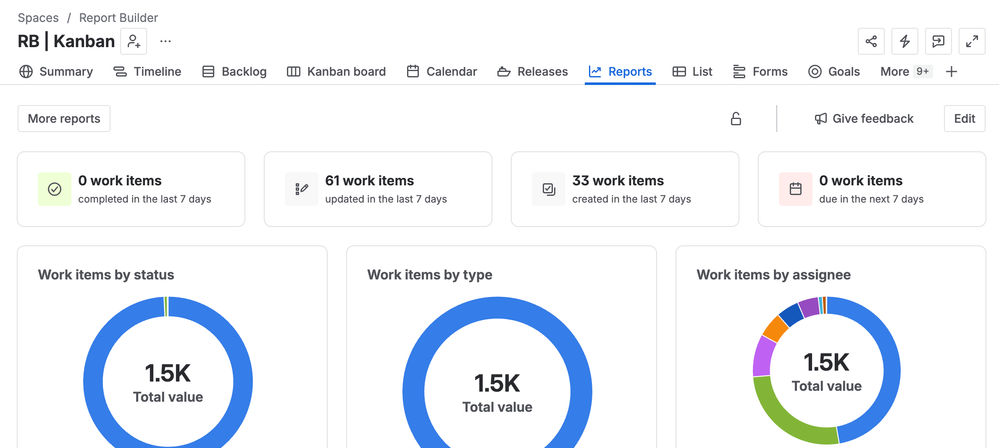Click the unlocked padlock icon
The height and width of the screenshot is (448, 999).
(736, 119)
